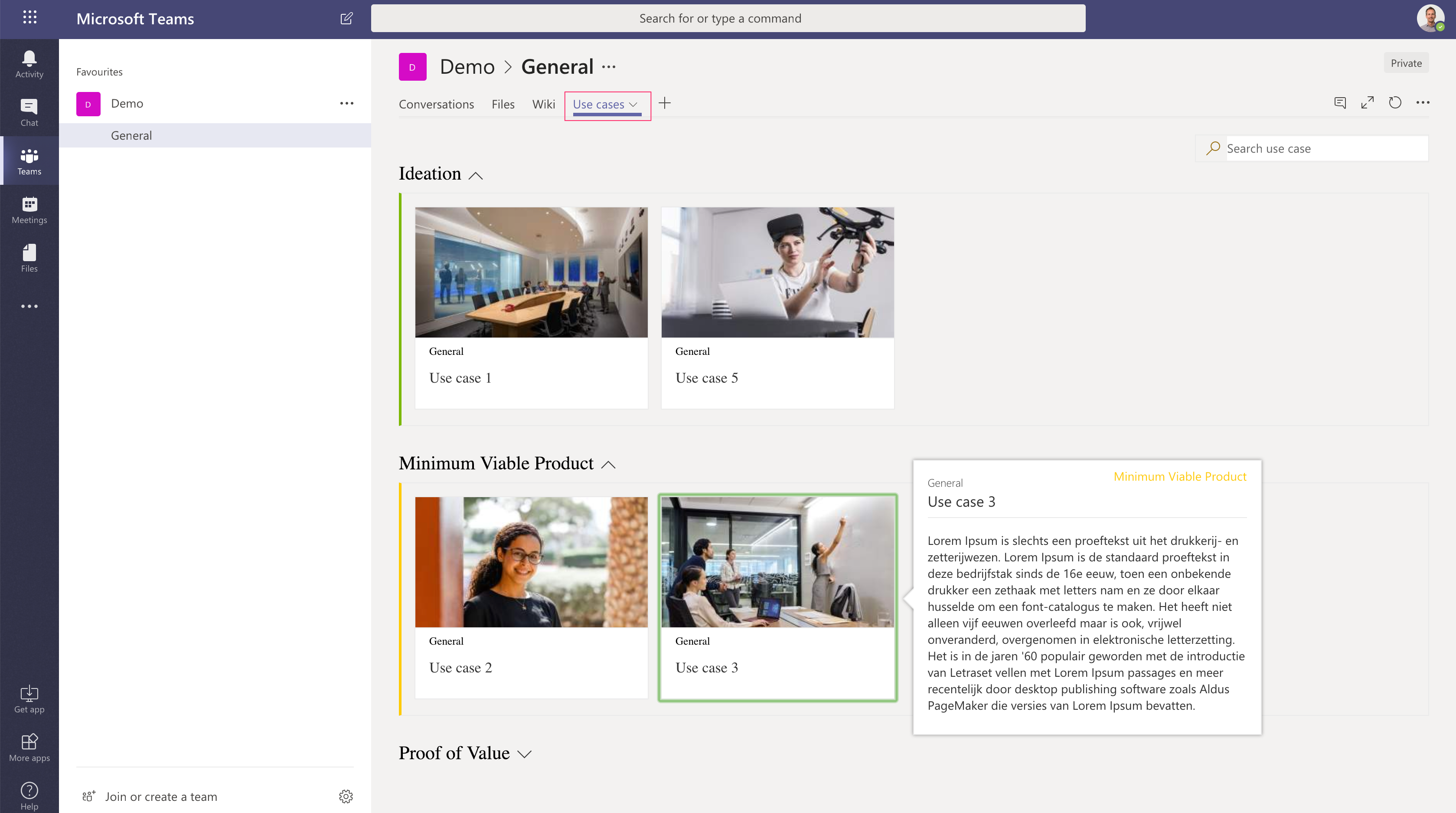Reload the tab with refresh icon
Screen dimensions: 1456x813
[1394, 103]
